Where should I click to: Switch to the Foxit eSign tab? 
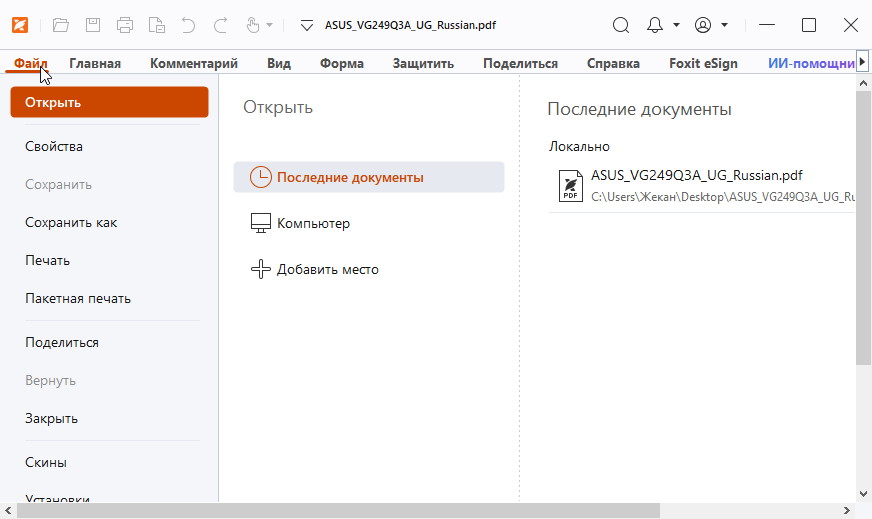pyautogui.click(x=703, y=63)
